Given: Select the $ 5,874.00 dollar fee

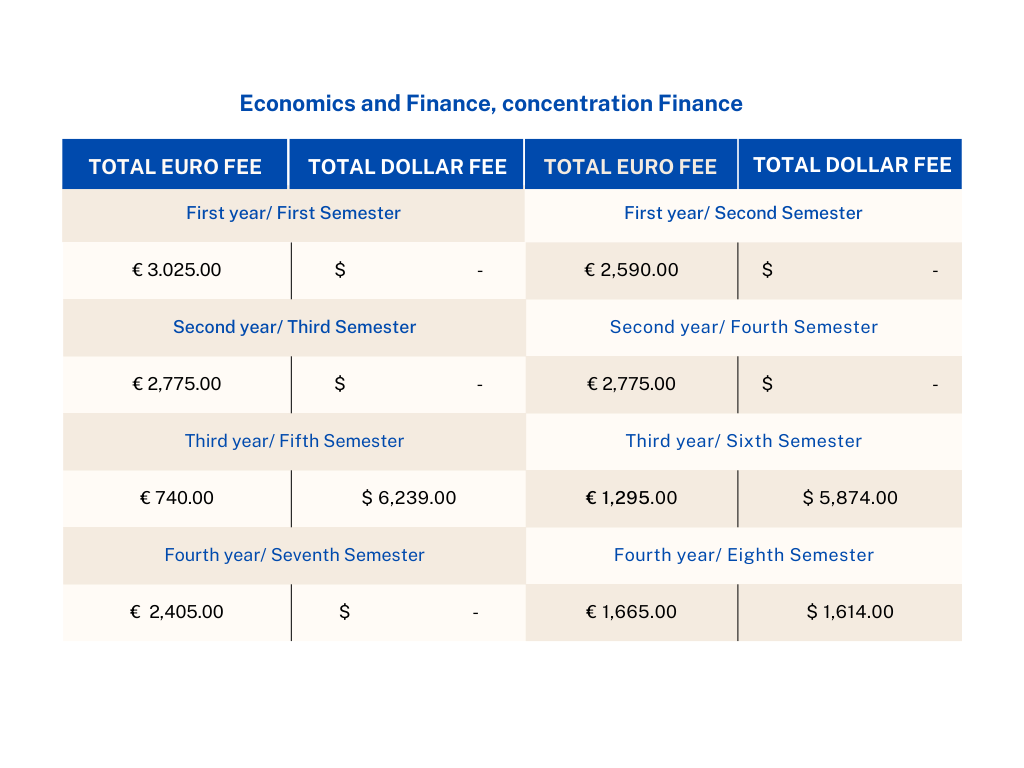Looking at the screenshot, I should 850,498.
